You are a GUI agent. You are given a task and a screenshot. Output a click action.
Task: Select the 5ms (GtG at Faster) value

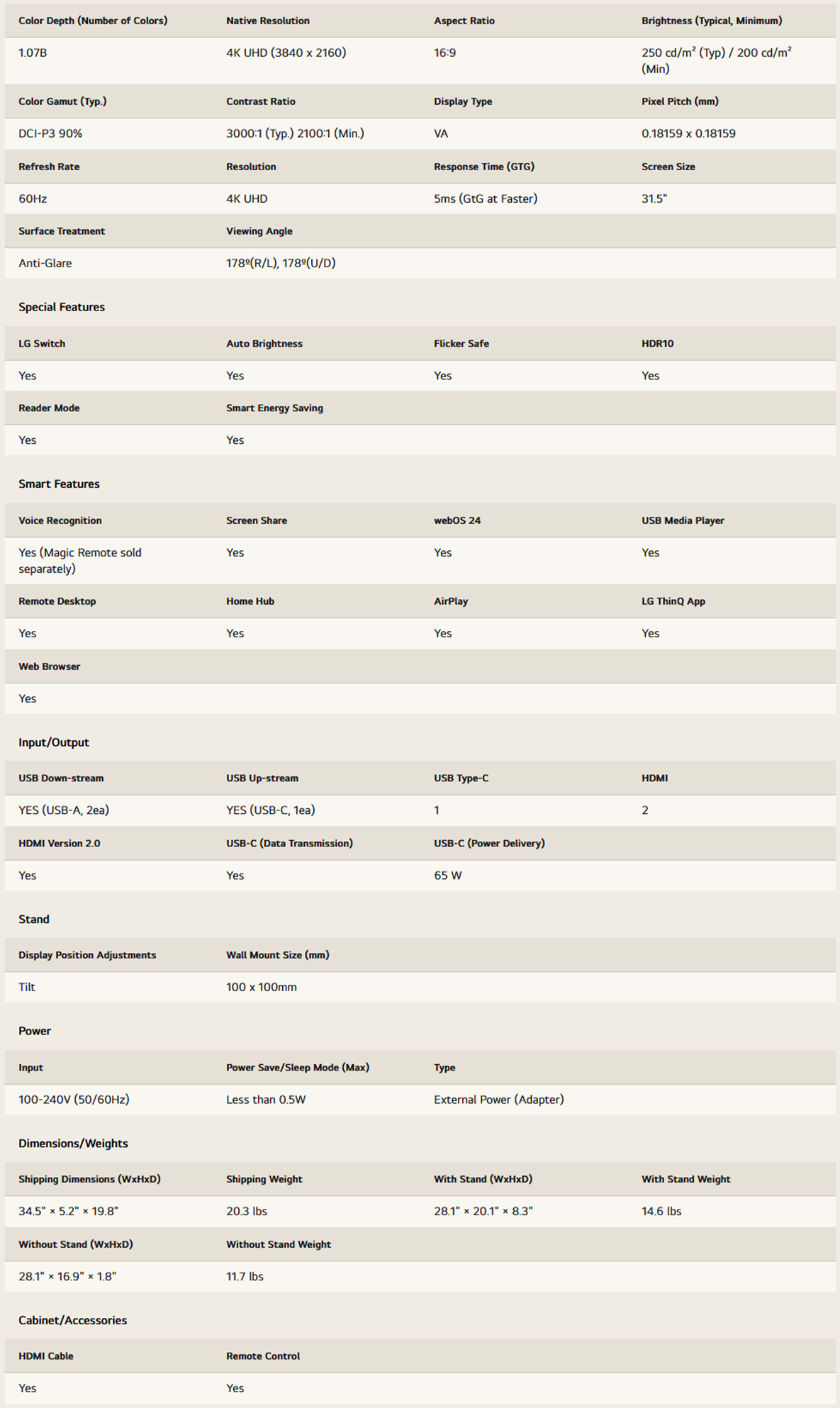(x=486, y=199)
